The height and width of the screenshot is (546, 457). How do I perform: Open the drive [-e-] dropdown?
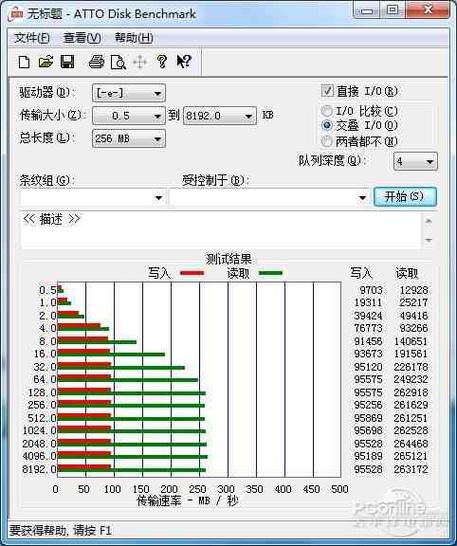(129, 93)
